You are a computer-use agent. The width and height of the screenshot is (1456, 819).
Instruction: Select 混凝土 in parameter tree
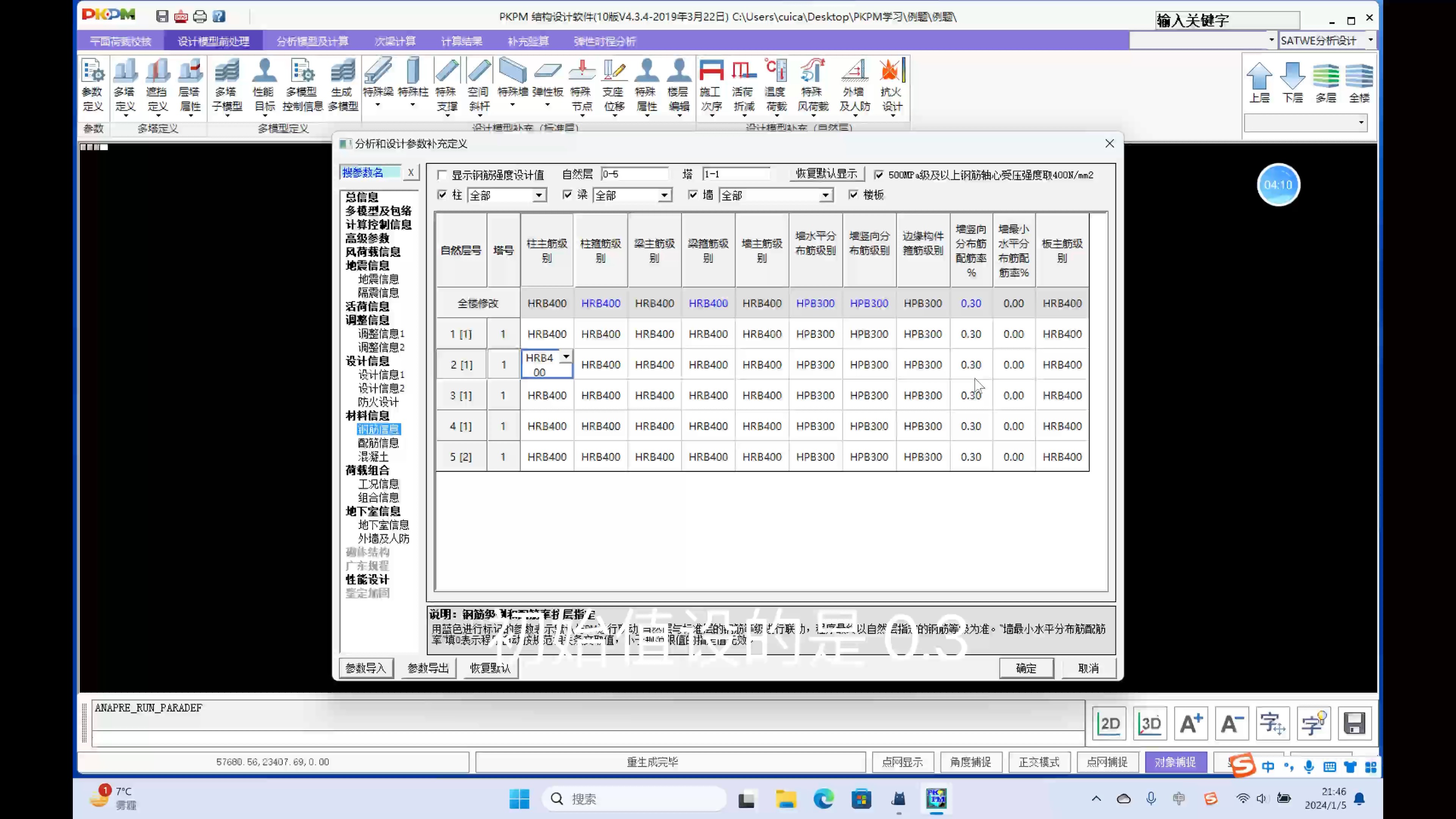(x=373, y=457)
